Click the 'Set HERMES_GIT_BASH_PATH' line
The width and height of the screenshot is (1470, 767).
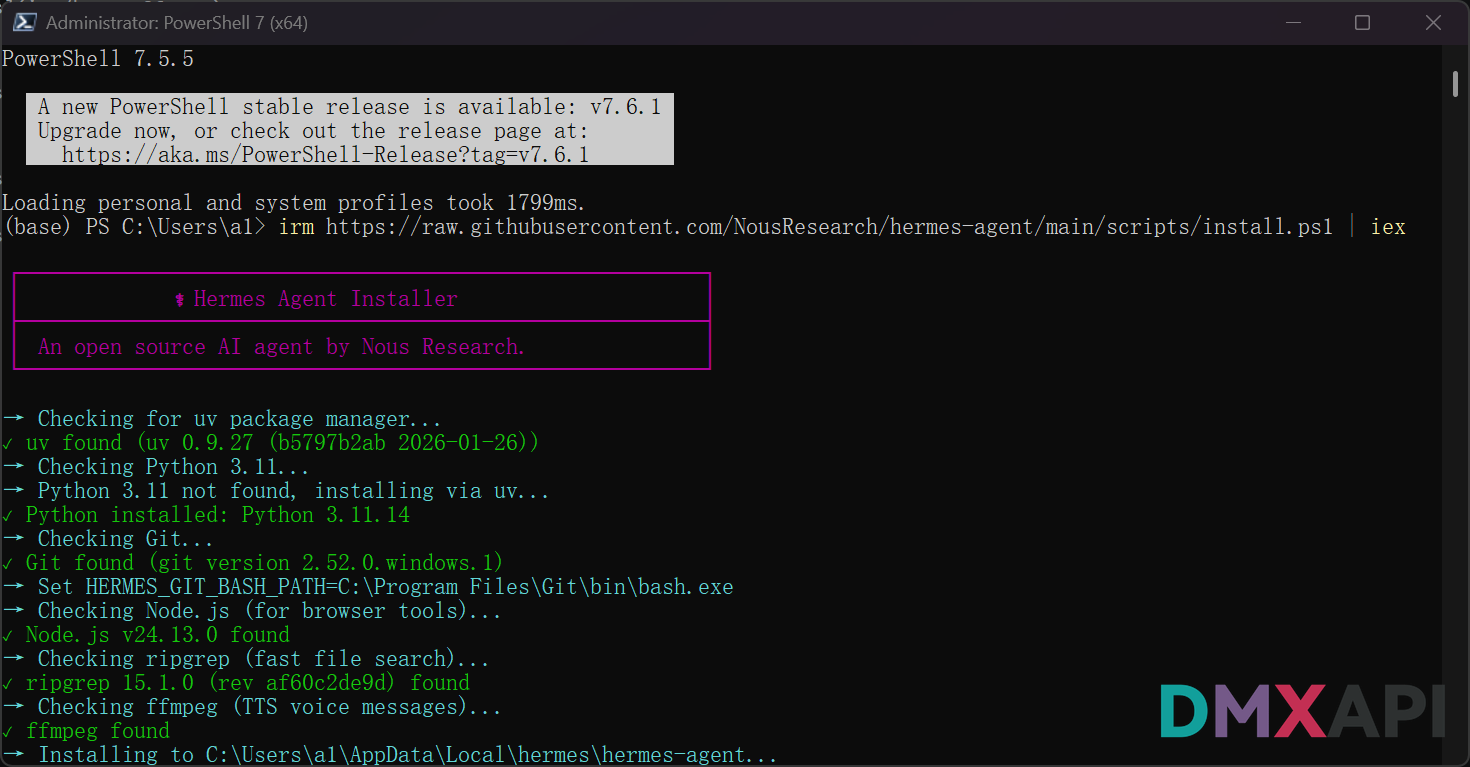[x=368, y=587]
